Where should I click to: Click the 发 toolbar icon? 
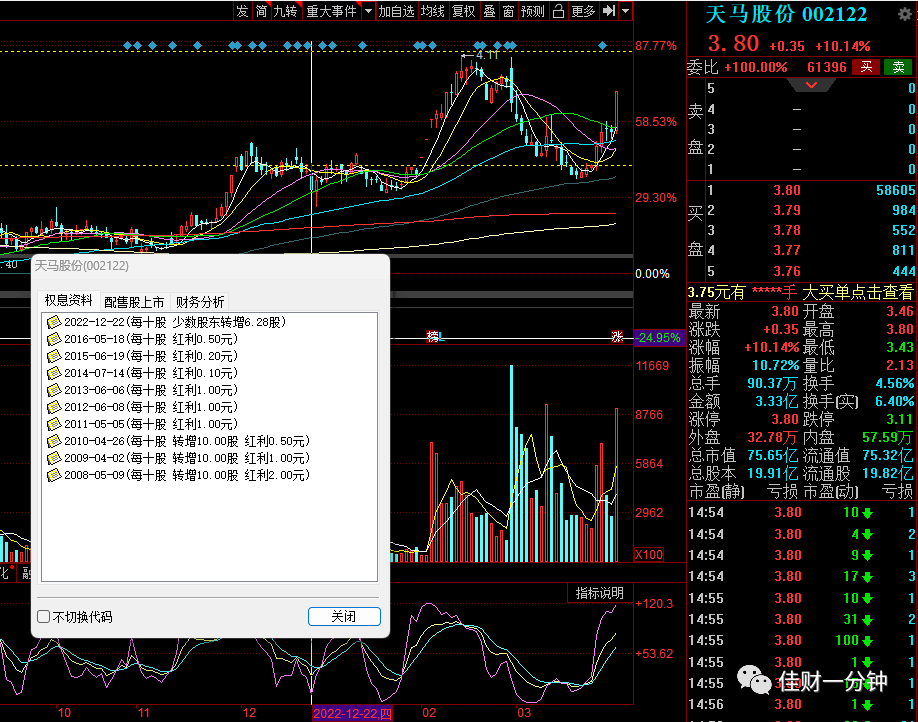tap(242, 11)
